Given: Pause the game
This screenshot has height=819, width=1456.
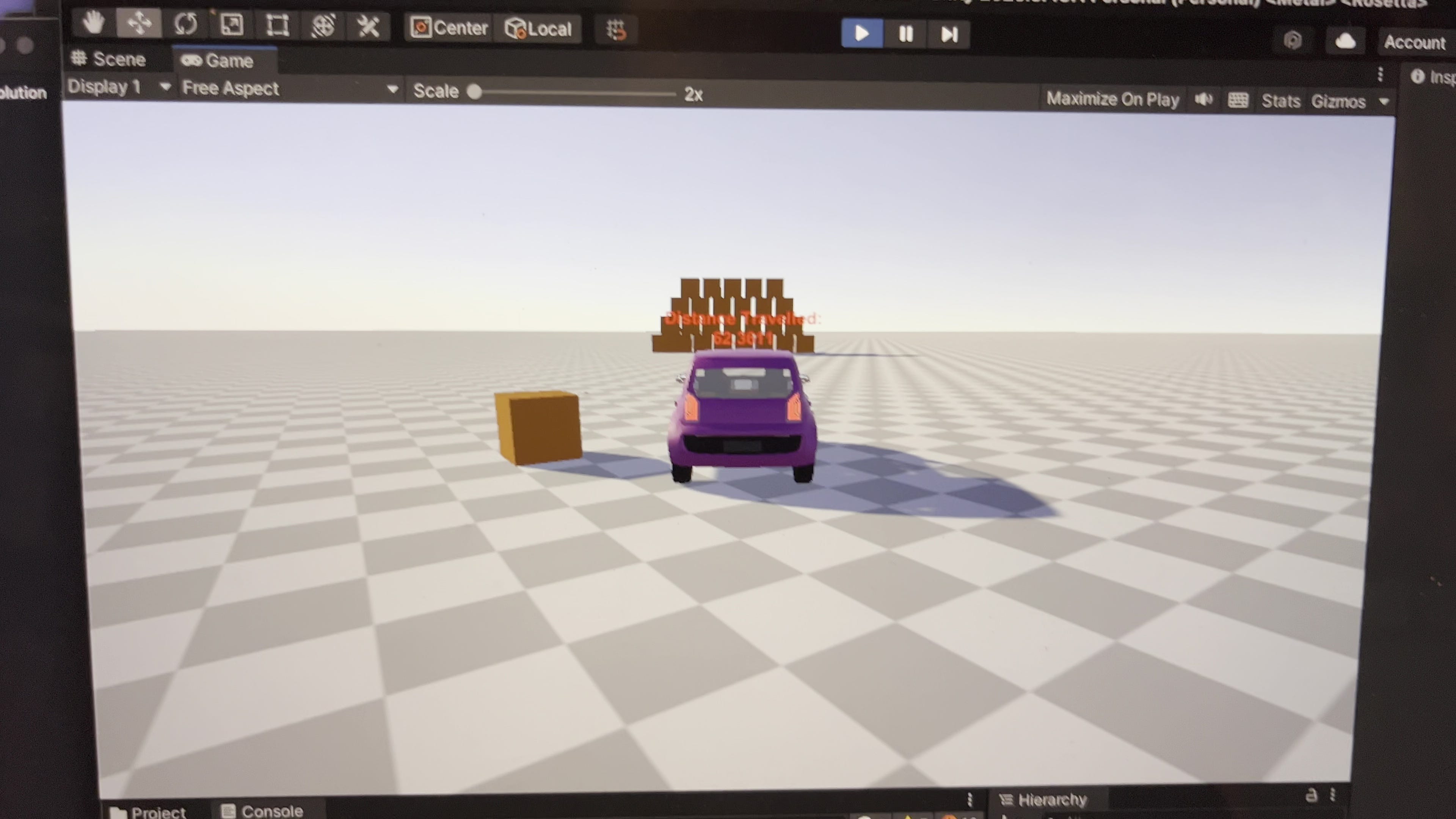Looking at the screenshot, I should [905, 34].
